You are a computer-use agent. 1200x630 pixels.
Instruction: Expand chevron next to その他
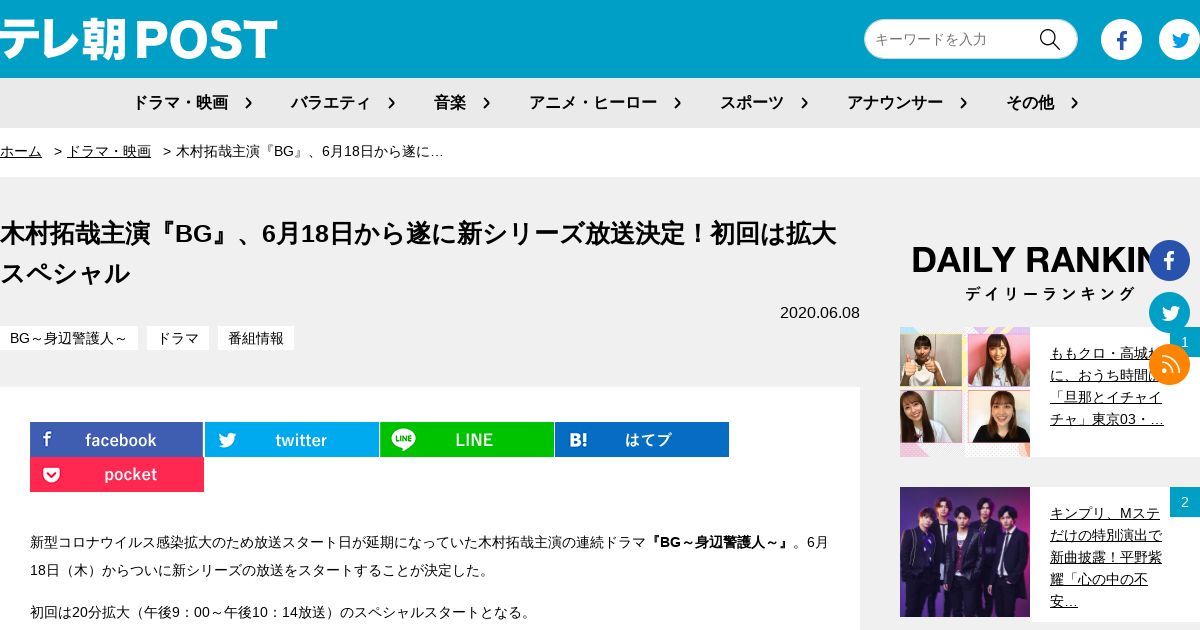coord(1074,102)
